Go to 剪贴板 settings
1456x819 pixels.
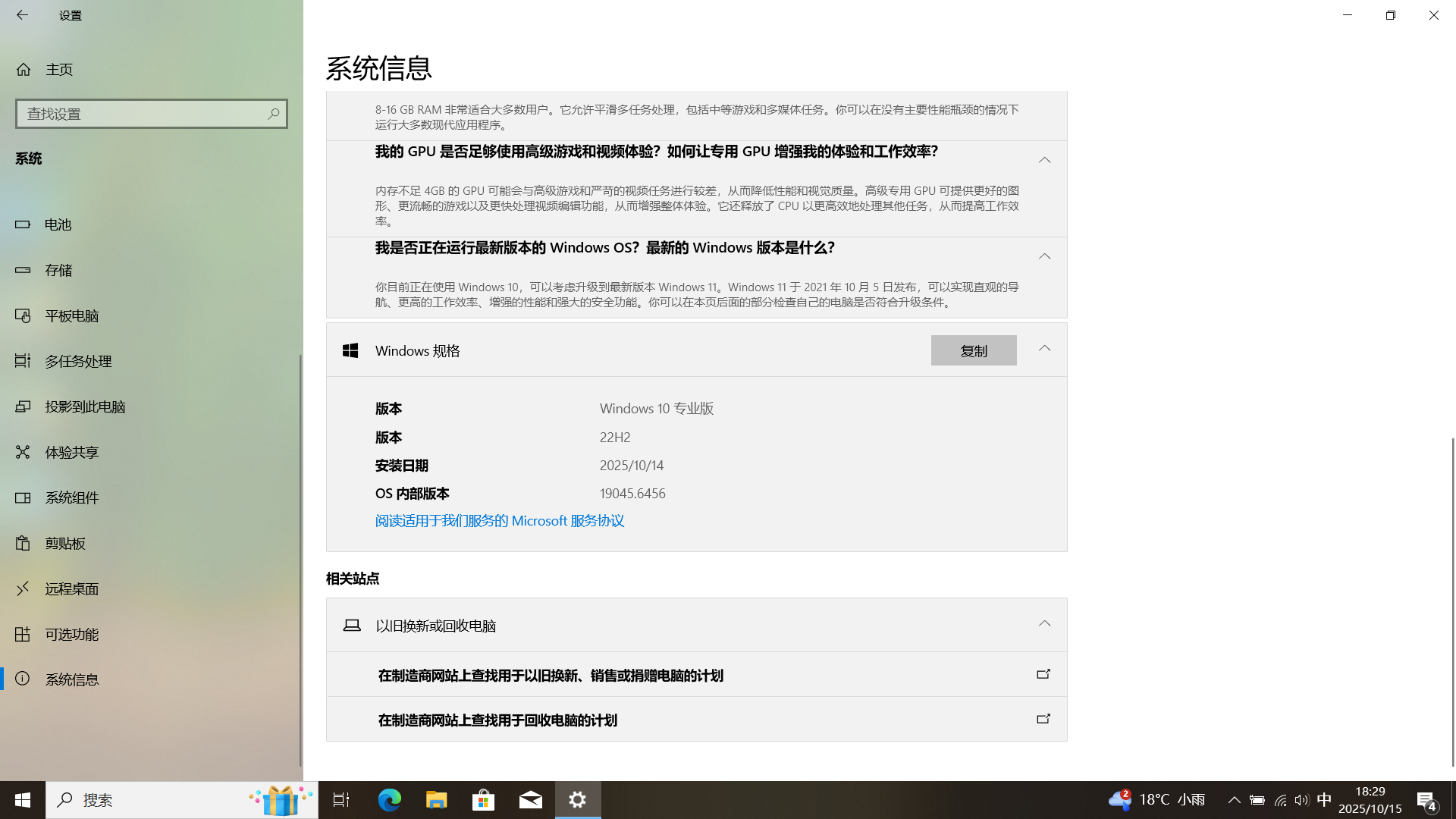point(65,543)
